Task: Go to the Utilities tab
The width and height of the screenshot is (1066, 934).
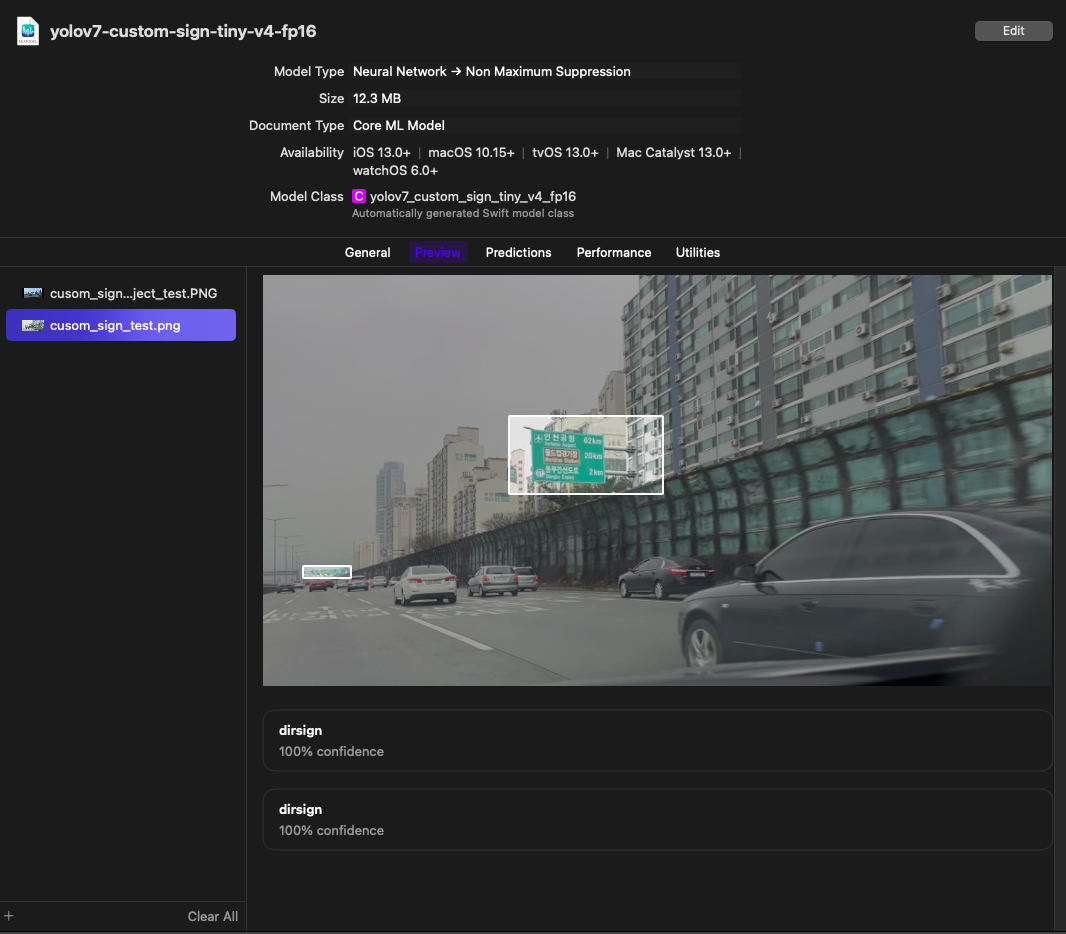Action: coord(698,252)
